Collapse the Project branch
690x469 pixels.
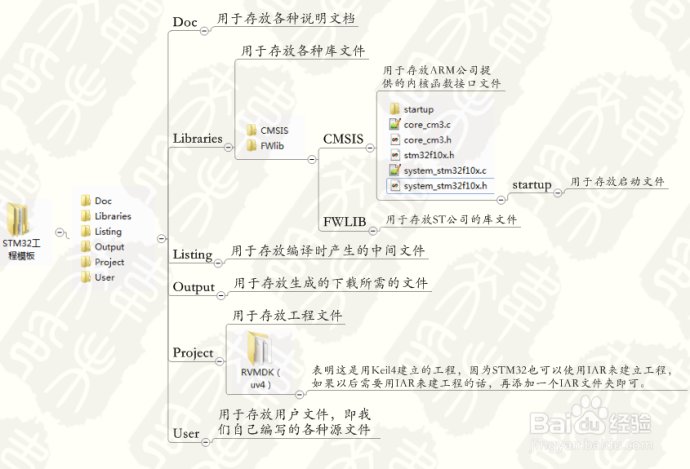pyautogui.click(x=220, y=361)
